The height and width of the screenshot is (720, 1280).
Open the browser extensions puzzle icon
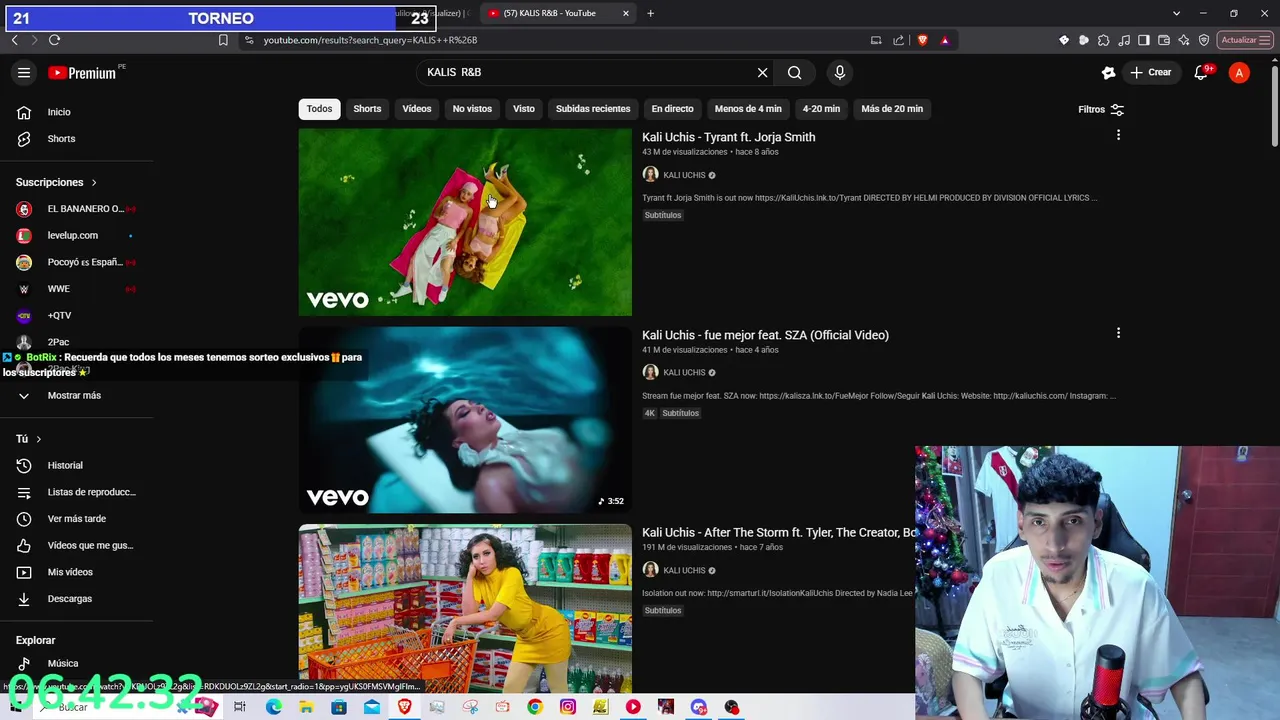click(1104, 40)
